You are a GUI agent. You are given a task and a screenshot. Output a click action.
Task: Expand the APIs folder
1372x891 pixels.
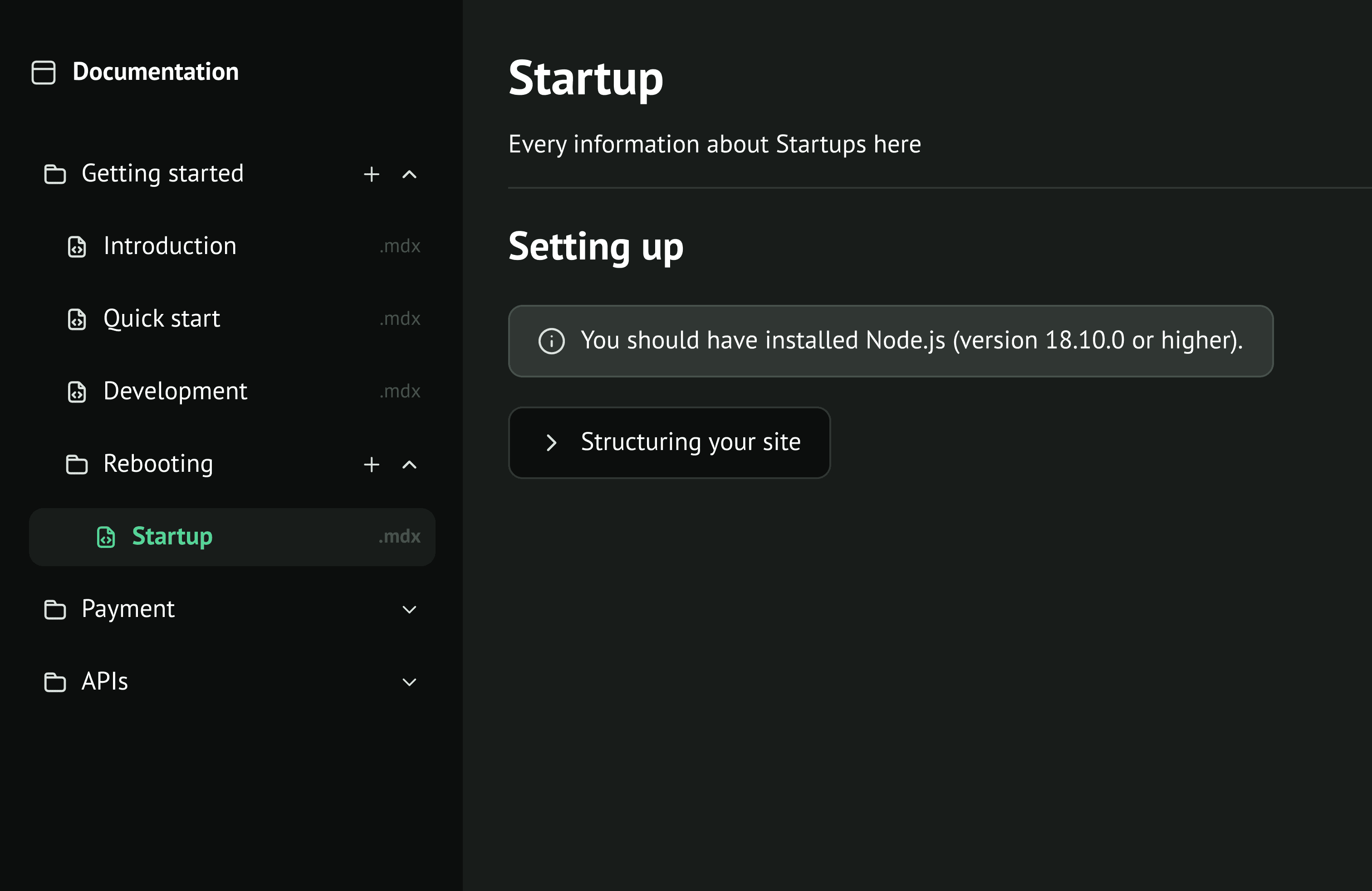(x=409, y=682)
